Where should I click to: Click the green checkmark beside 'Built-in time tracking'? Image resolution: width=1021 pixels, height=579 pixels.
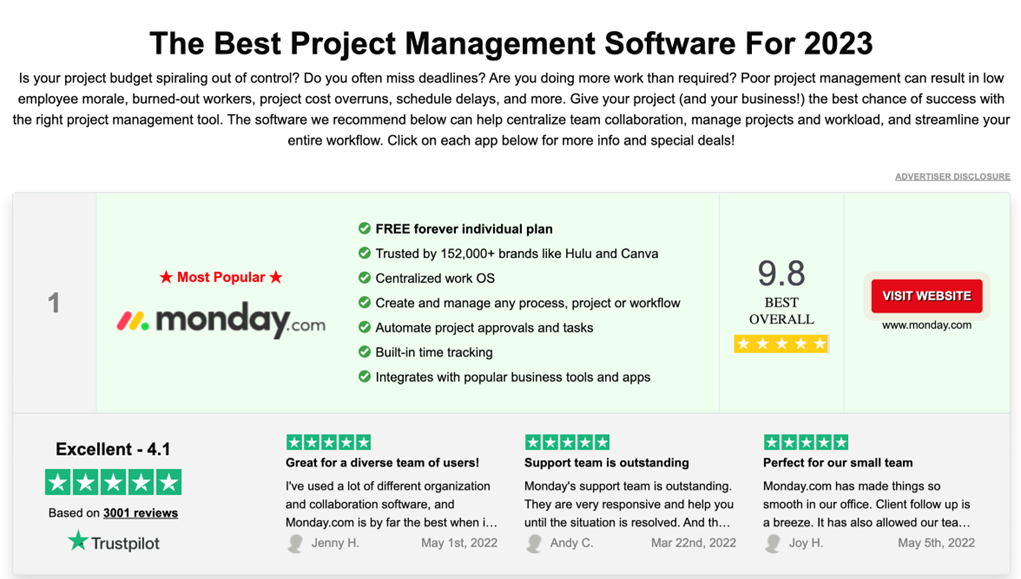click(x=365, y=352)
